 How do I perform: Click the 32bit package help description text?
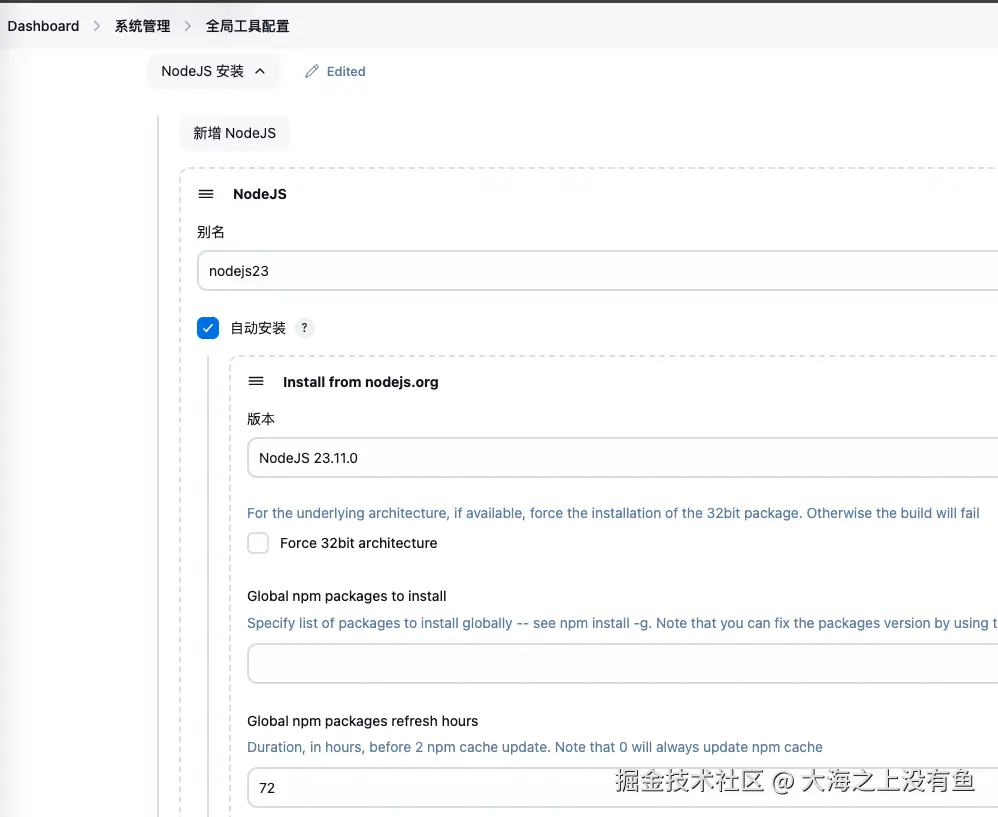tap(613, 513)
